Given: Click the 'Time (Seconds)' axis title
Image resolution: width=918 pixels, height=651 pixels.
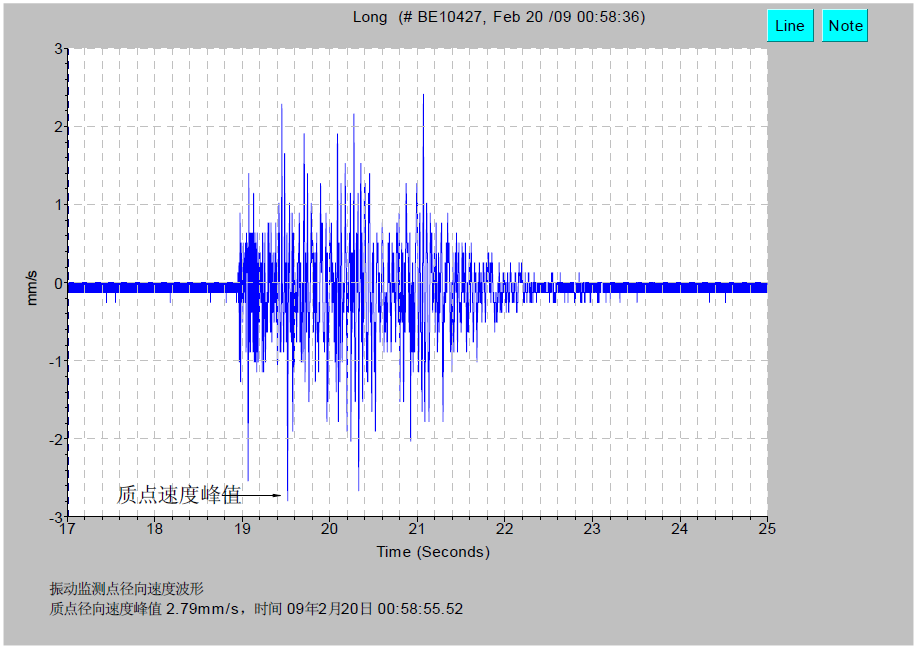Looking at the screenshot, I should pos(433,552).
